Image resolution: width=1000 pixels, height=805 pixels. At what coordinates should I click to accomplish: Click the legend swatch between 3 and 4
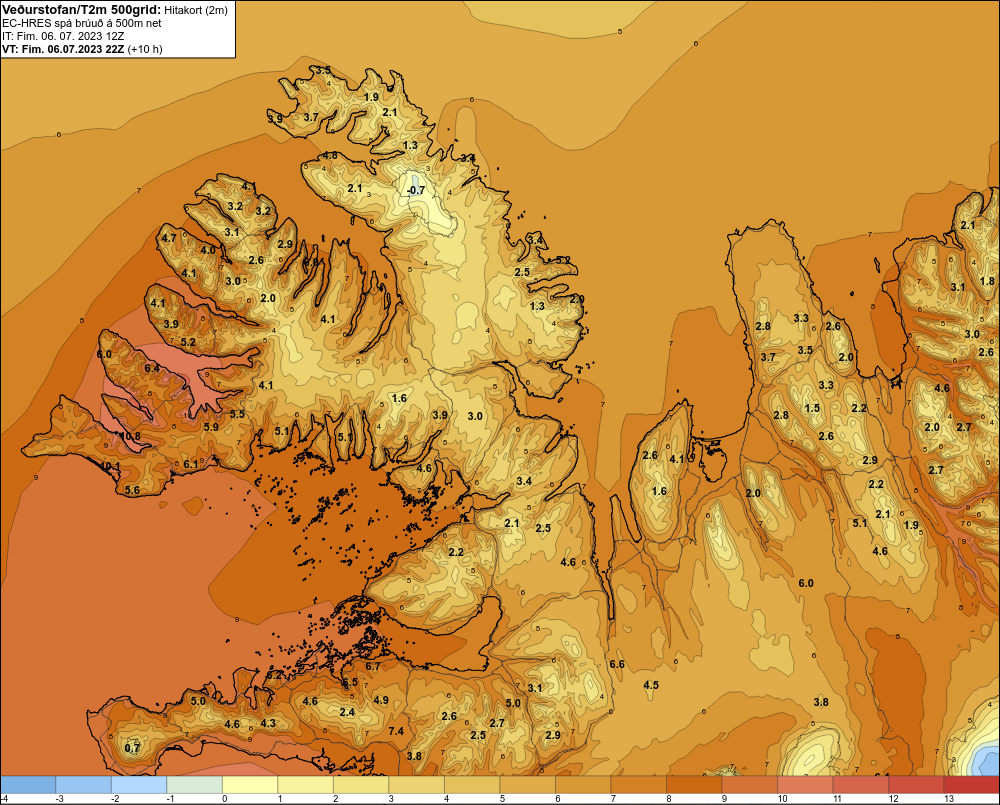pos(416,784)
